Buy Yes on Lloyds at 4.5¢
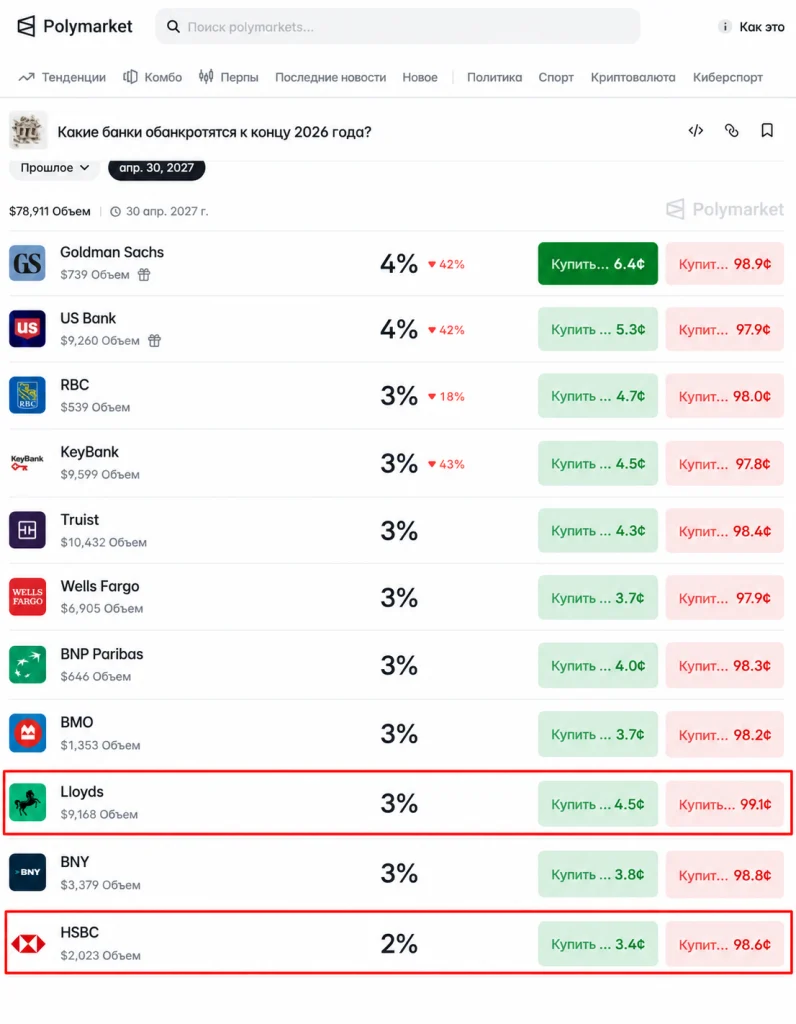 click(597, 804)
